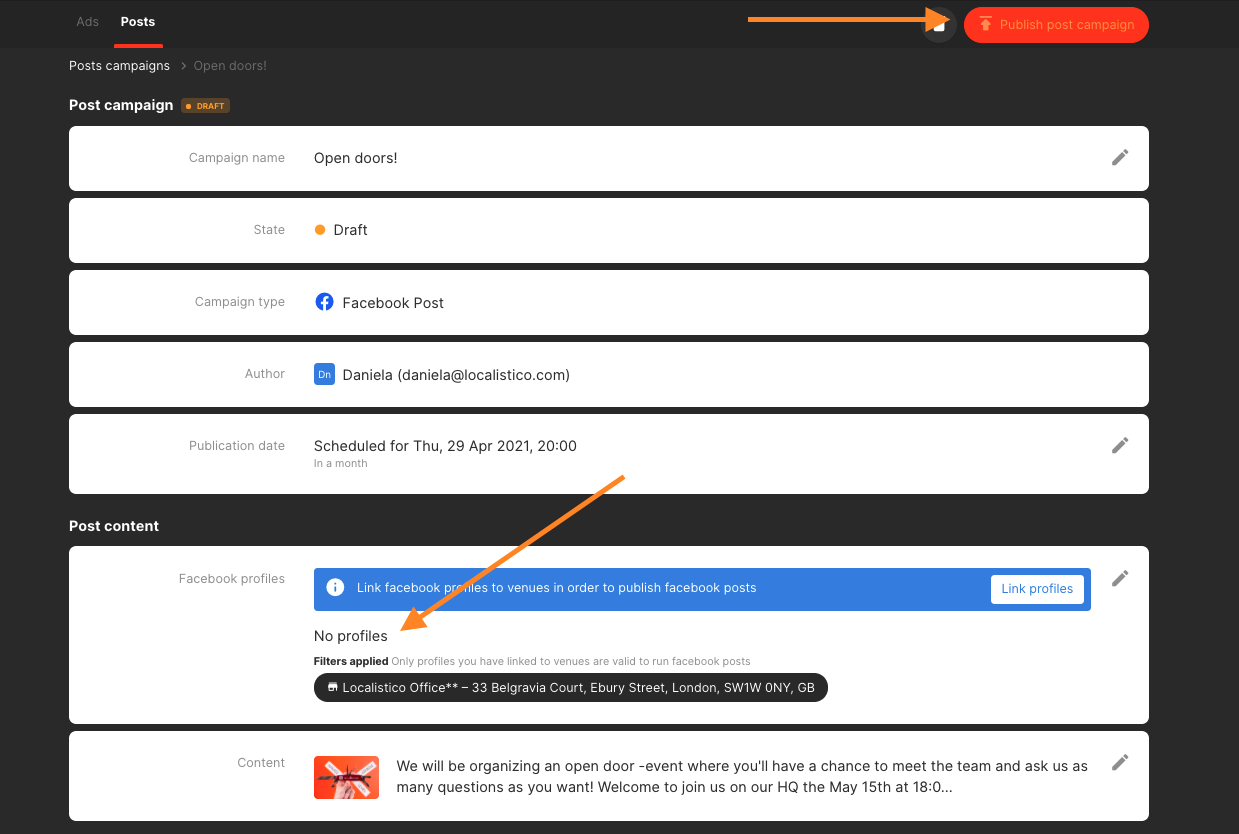Screen dimensions: 1239x834
Task: Click the upload arrow icon in Publish button
Action: (986, 24)
